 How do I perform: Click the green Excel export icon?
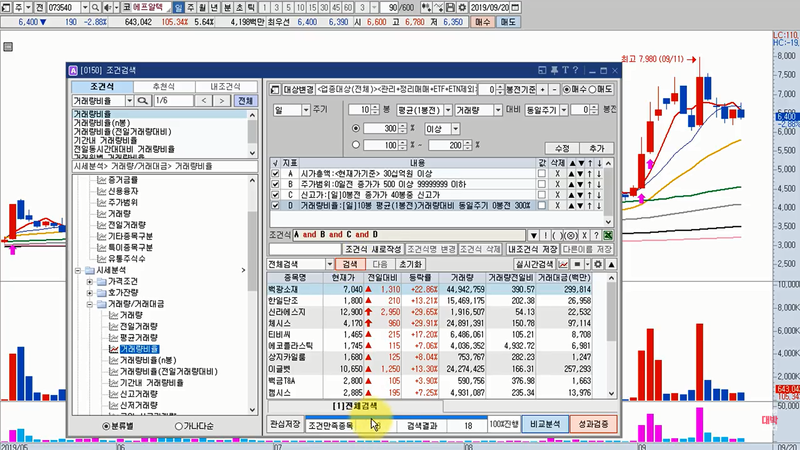608,235
